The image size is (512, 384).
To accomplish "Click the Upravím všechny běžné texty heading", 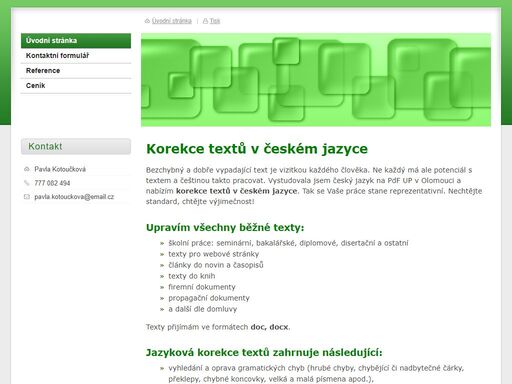I will (x=225, y=228).
